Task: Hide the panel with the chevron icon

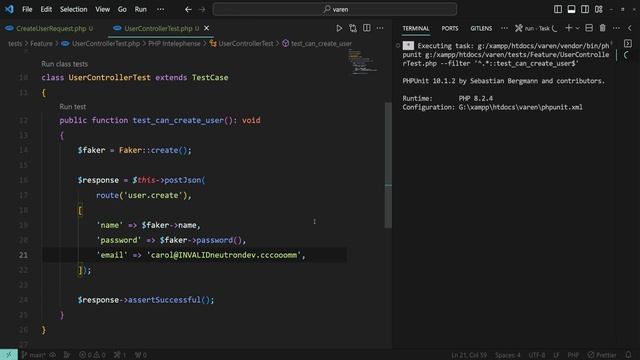Action: click(x=630, y=28)
